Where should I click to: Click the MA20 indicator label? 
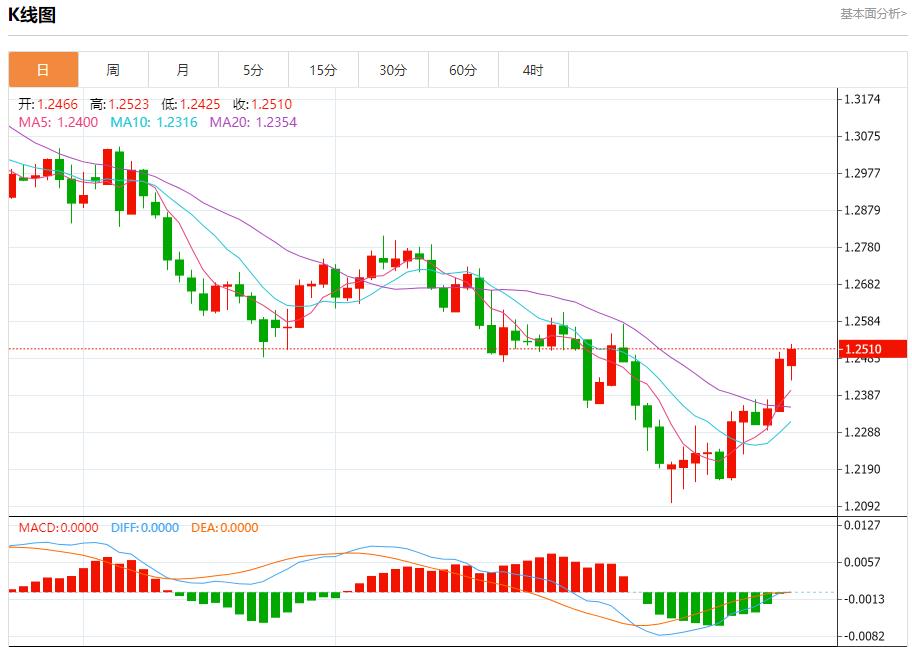tap(253, 122)
